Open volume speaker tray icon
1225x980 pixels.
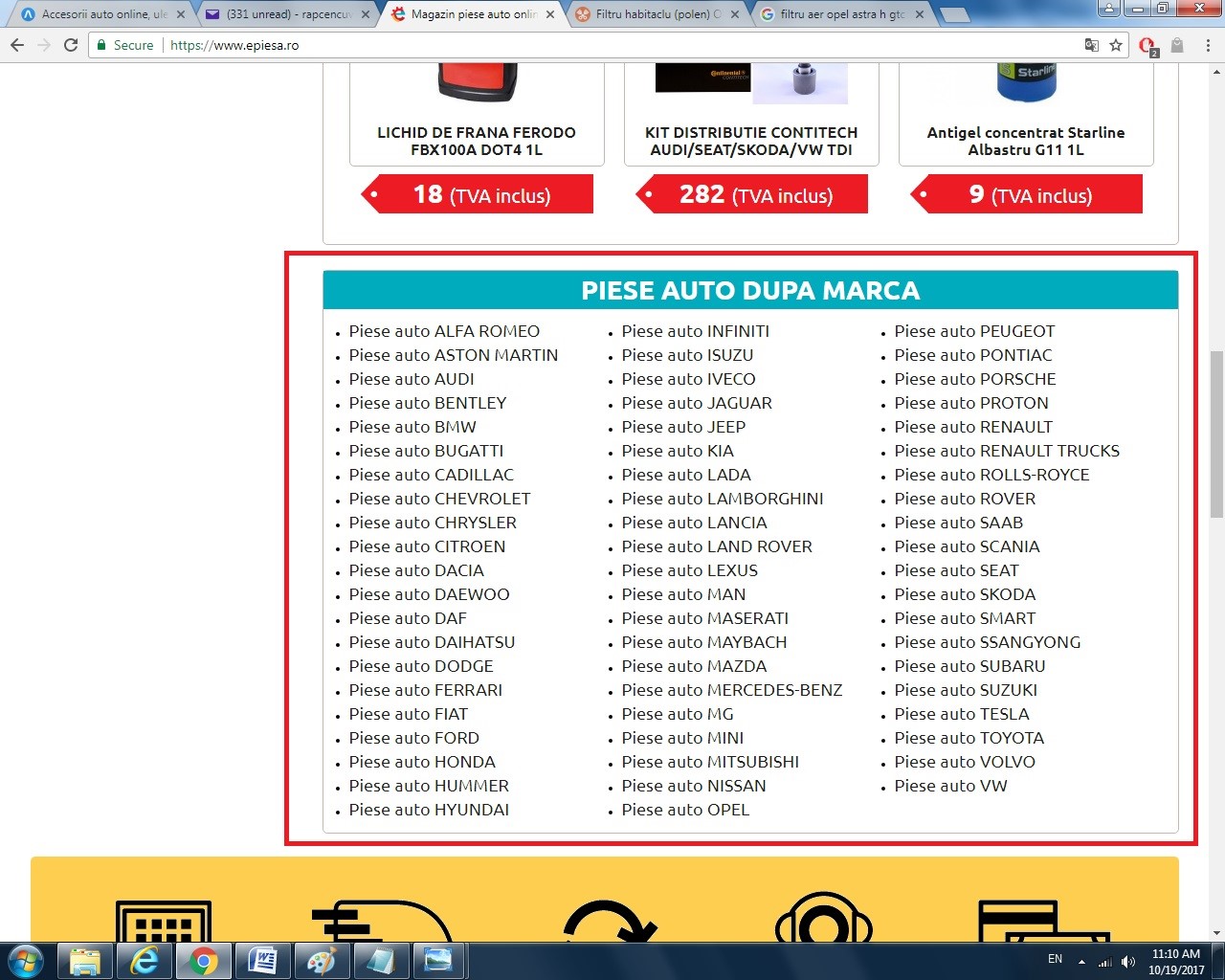(x=1128, y=961)
